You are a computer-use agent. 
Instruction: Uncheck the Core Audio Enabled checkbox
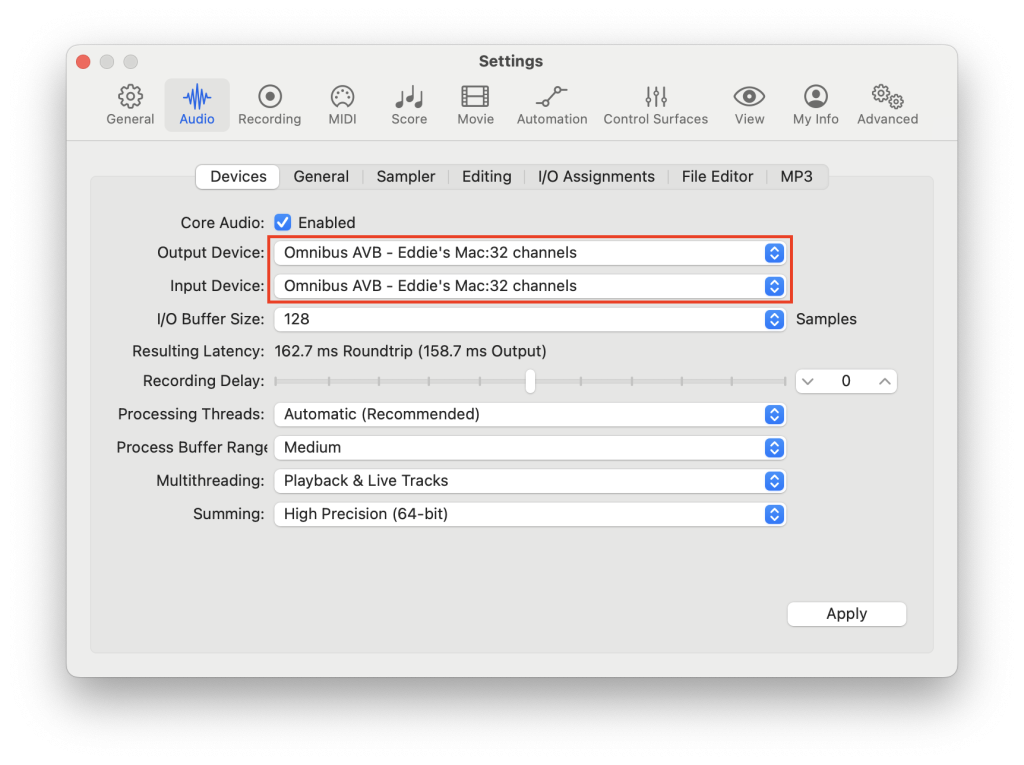pos(283,222)
